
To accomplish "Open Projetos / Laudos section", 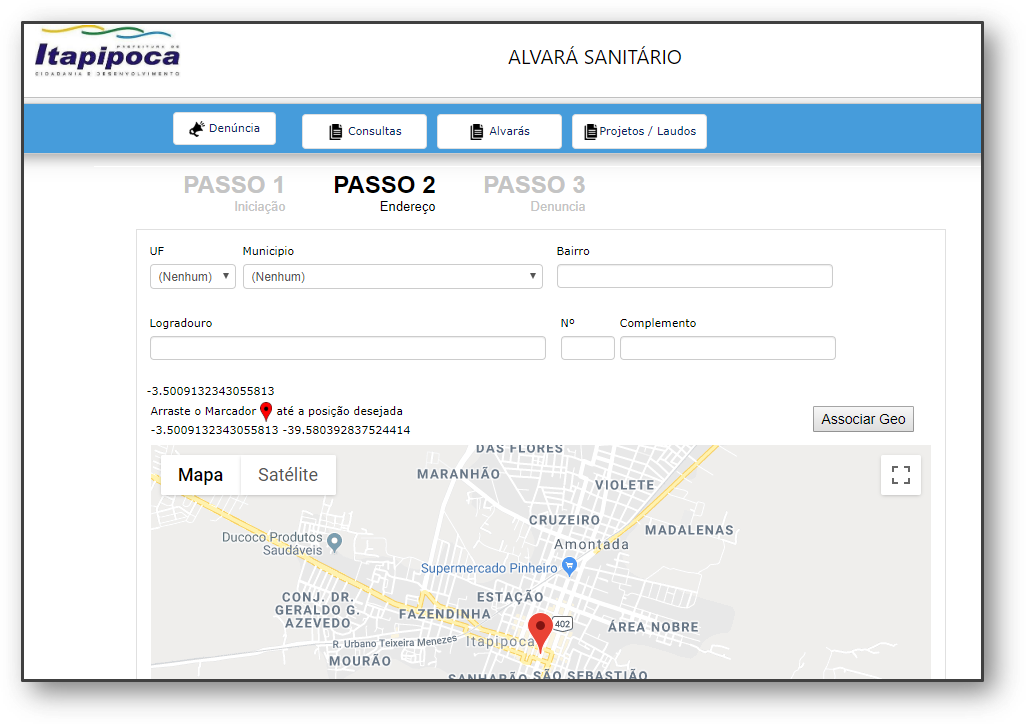I will coord(639,131).
